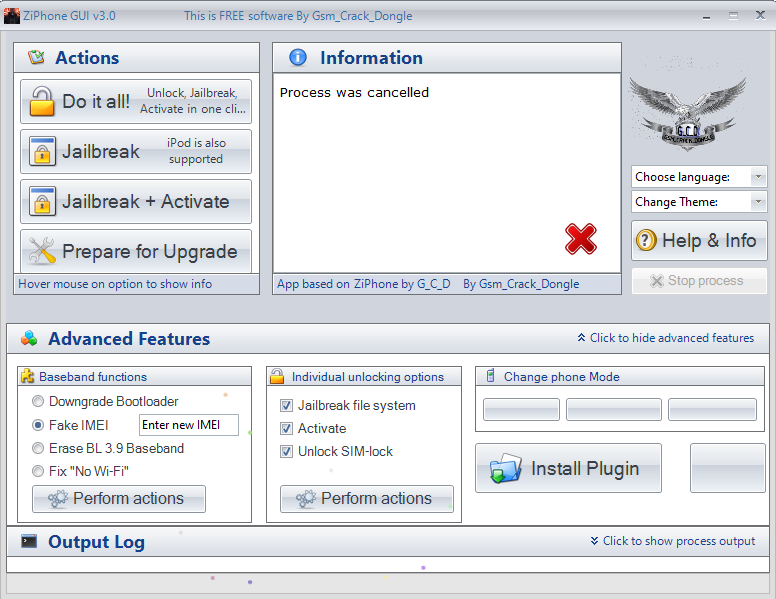Click the Prepare for Upgrade tools icon

42,251
